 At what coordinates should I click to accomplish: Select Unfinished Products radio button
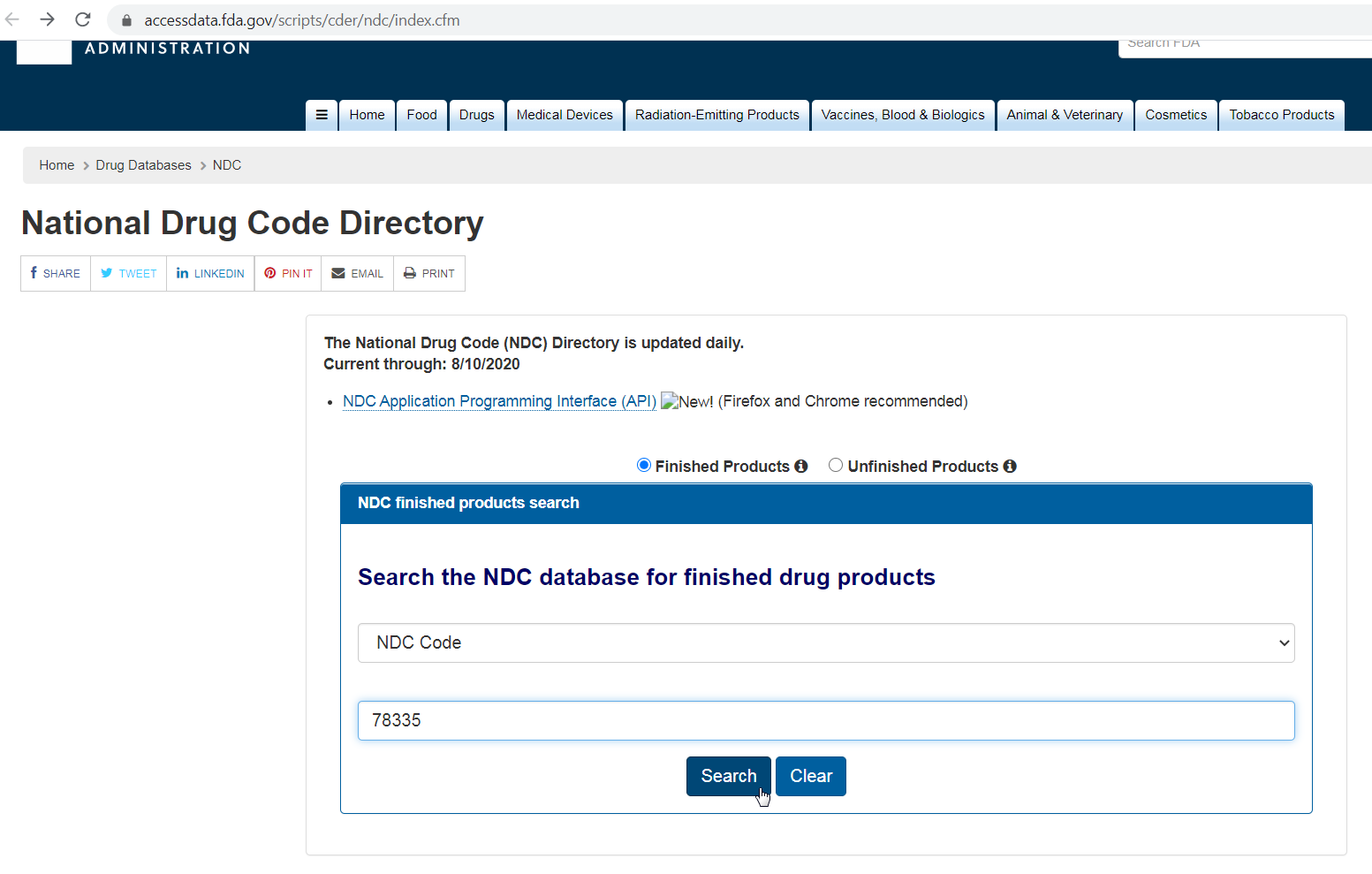pyautogui.click(x=836, y=465)
